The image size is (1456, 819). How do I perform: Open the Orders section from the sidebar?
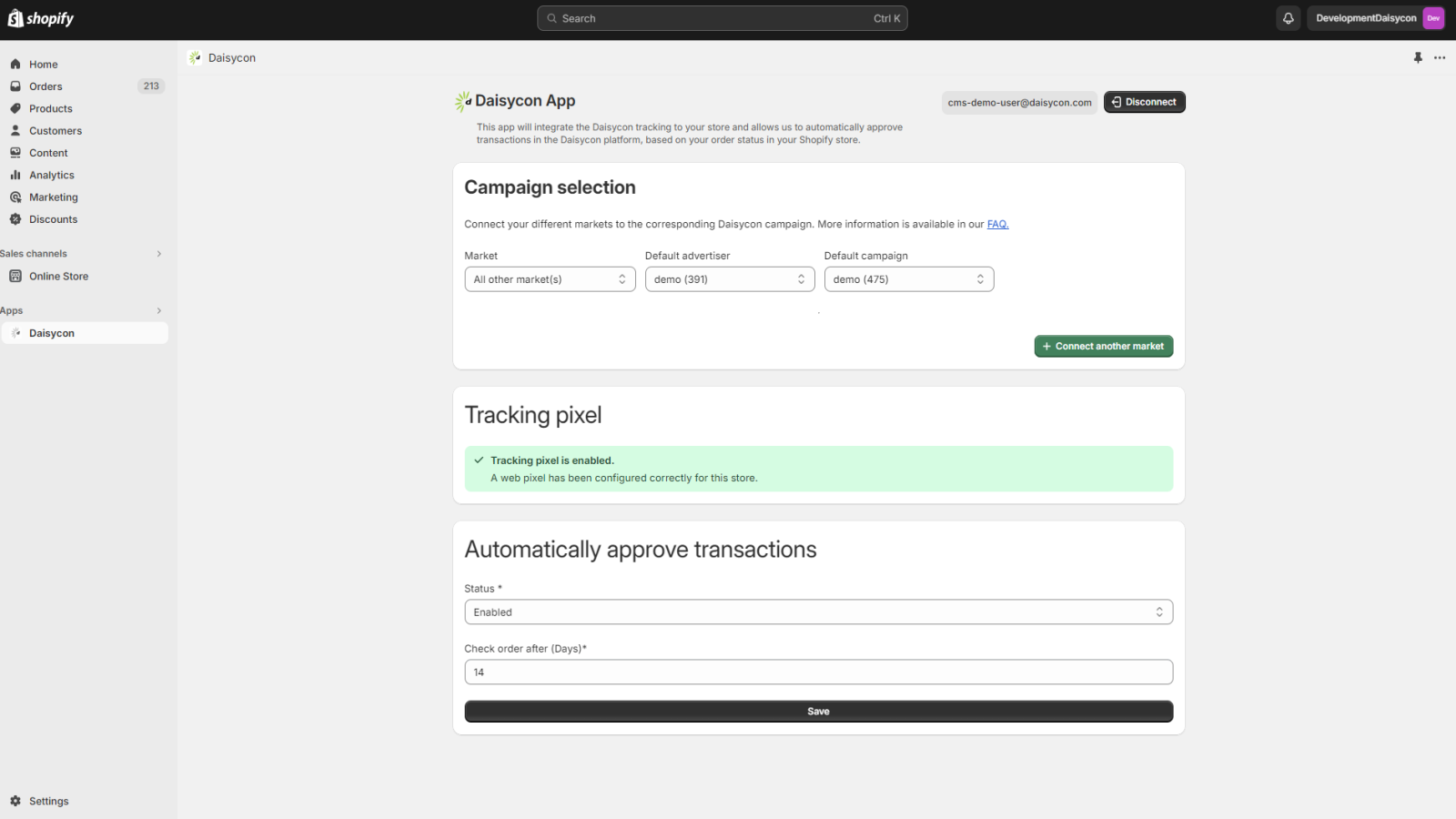click(45, 86)
